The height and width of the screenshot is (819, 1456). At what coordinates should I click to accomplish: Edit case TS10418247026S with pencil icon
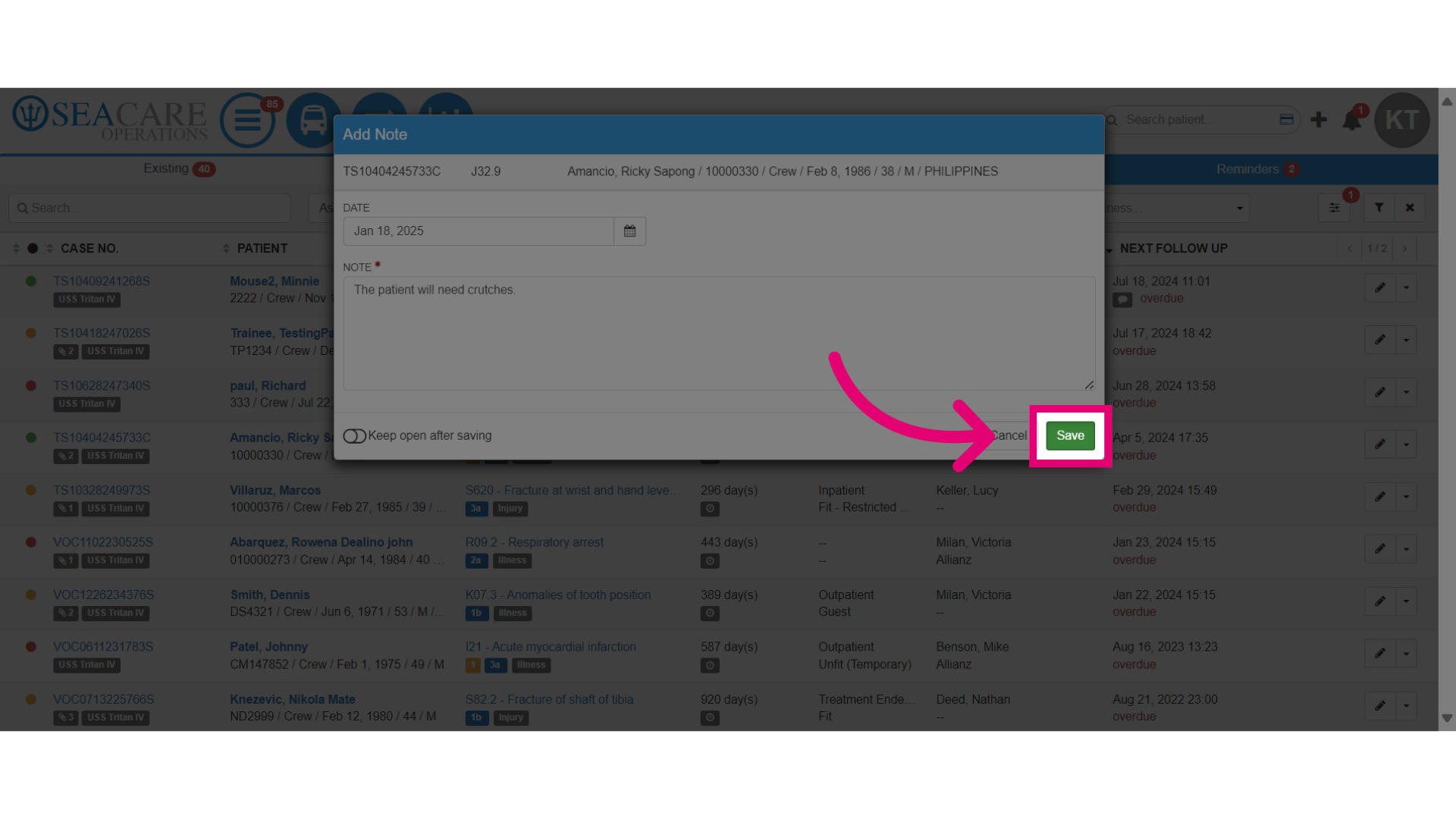click(1380, 340)
